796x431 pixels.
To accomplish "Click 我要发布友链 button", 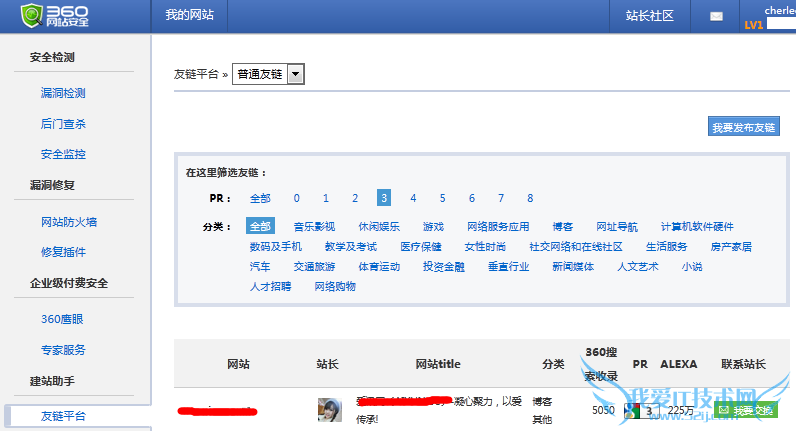I will pos(744,127).
